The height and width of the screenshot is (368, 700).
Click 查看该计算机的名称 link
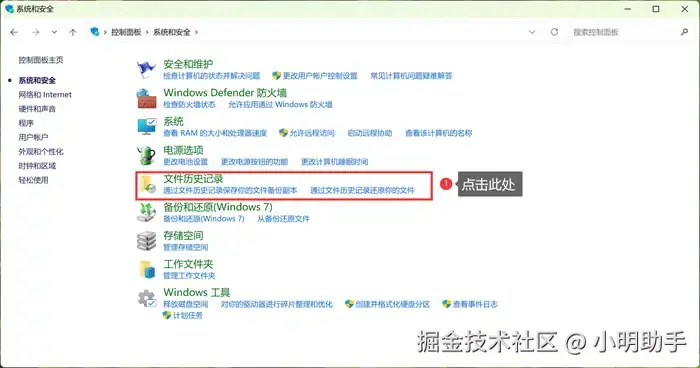[x=438, y=133]
